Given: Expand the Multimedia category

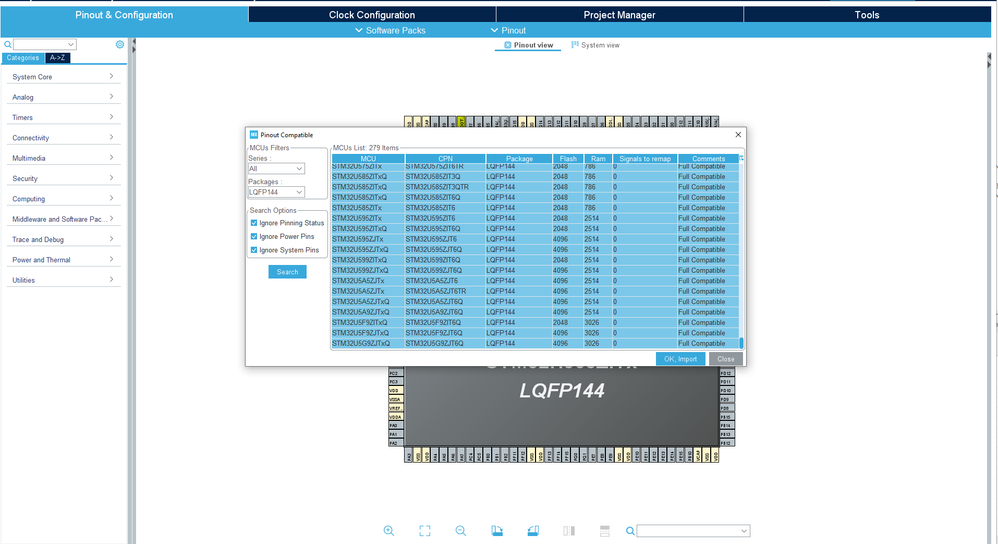Looking at the screenshot, I should point(63,158).
